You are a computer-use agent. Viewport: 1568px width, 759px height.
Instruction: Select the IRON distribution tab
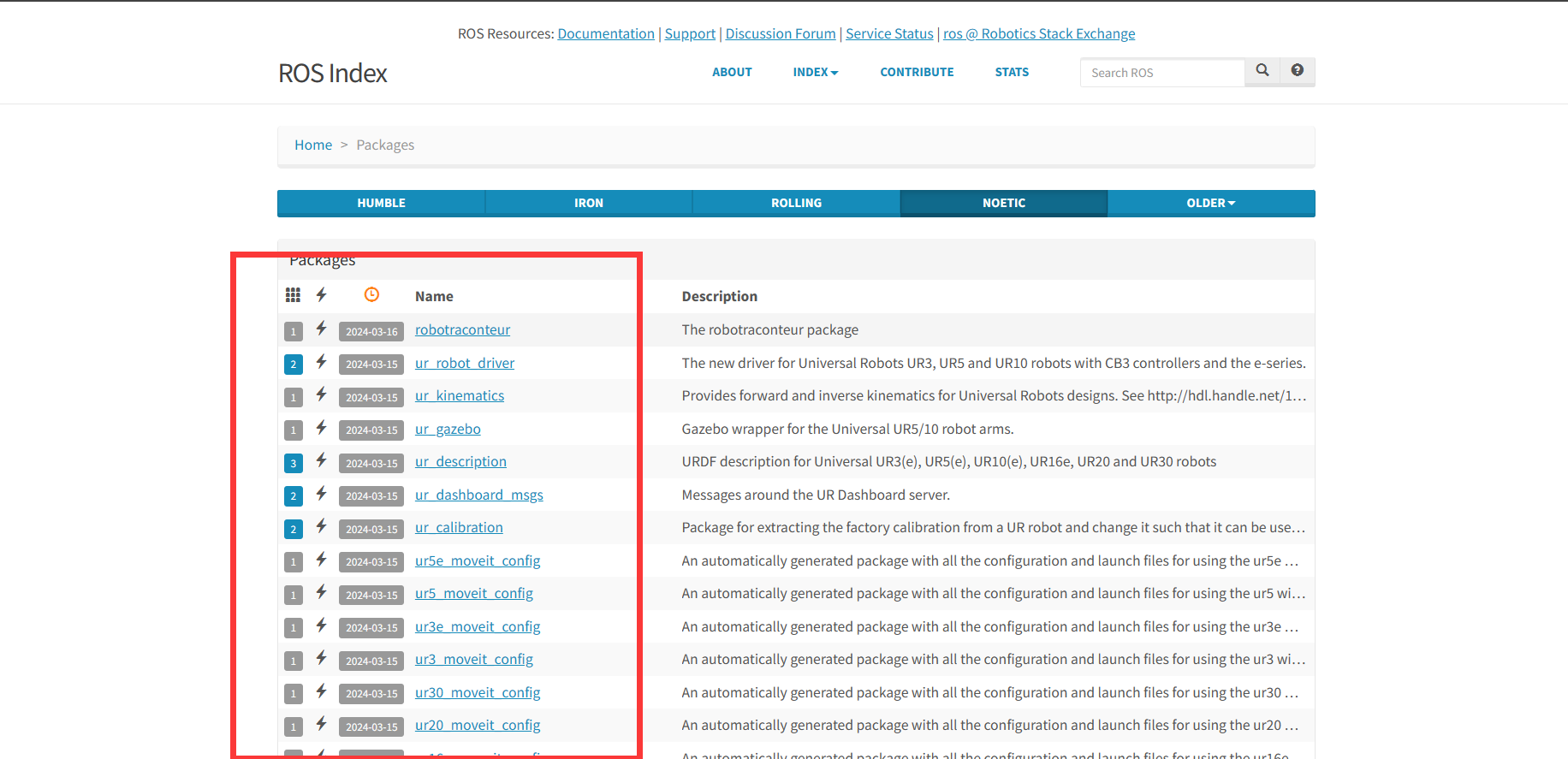click(589, 203)
